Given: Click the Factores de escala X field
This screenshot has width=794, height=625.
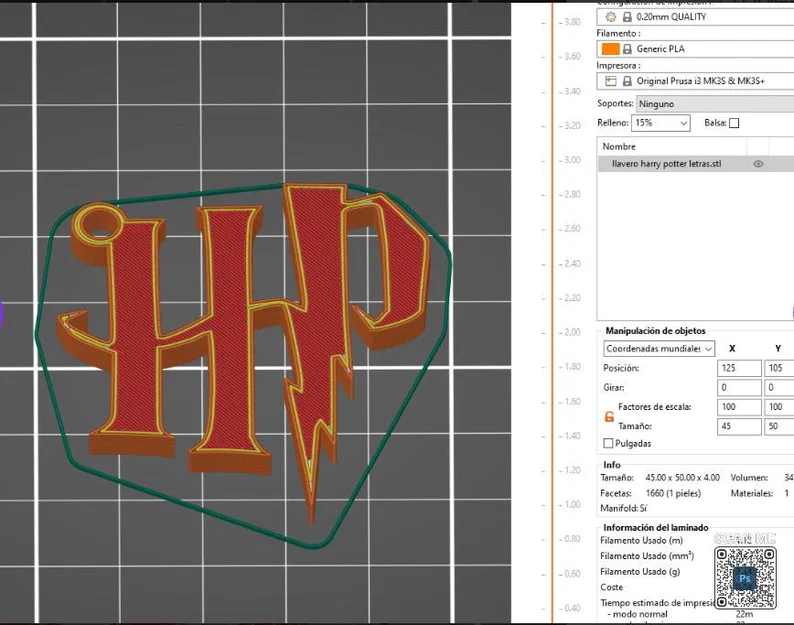Looking at the screenshot, I should point(739,407).
